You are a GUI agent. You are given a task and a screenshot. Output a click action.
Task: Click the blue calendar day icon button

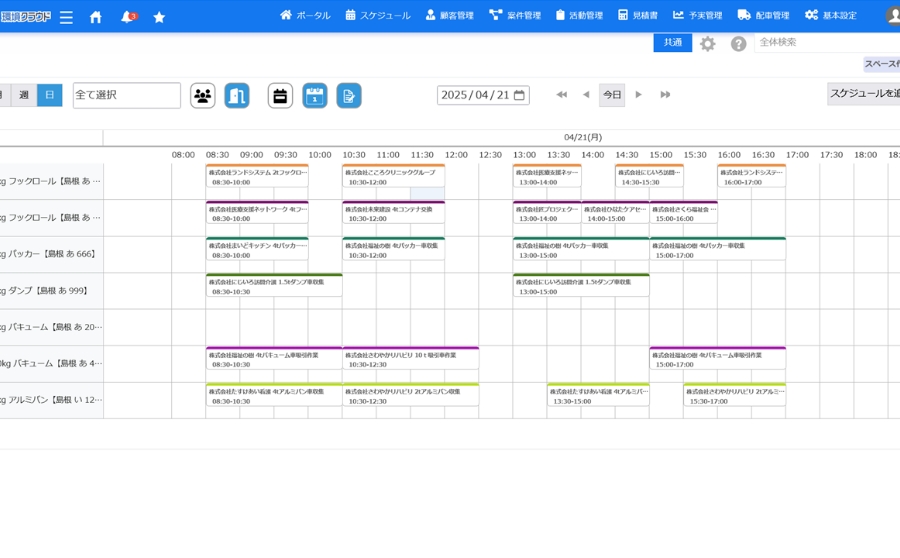pos(315,96)
